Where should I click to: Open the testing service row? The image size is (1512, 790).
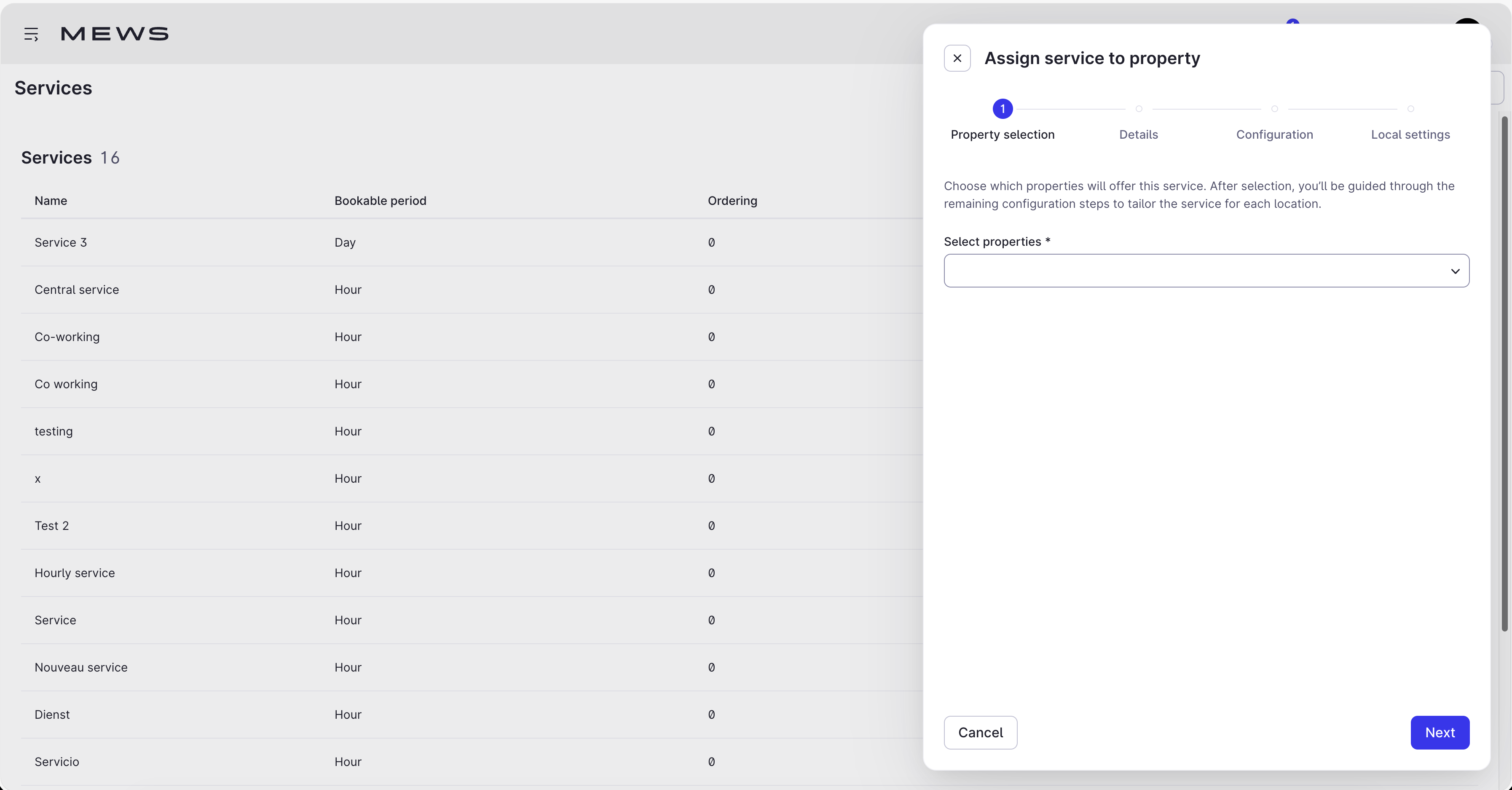(472, 431)
